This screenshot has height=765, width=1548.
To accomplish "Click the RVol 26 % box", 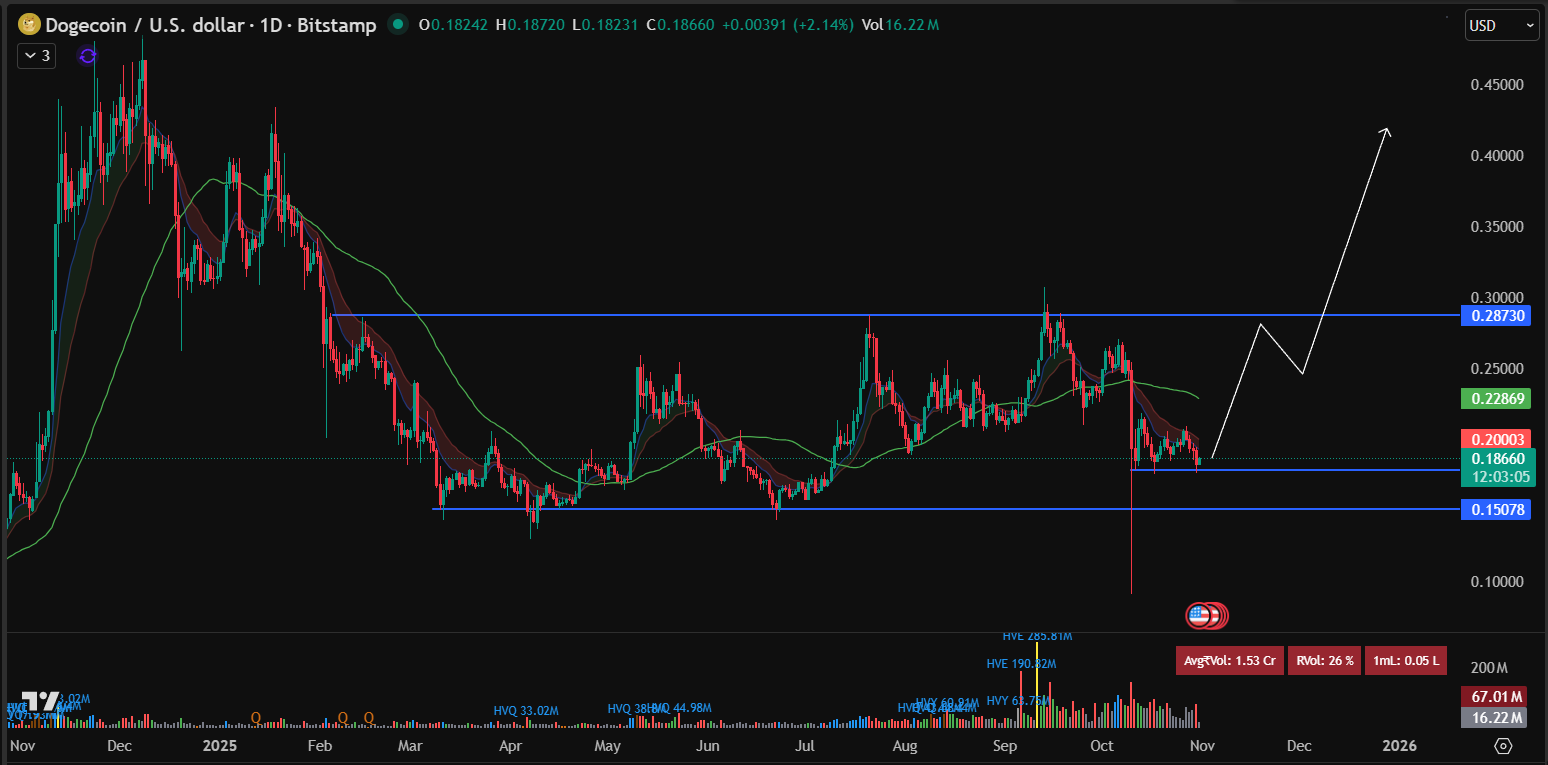I will pos(1324,661).
